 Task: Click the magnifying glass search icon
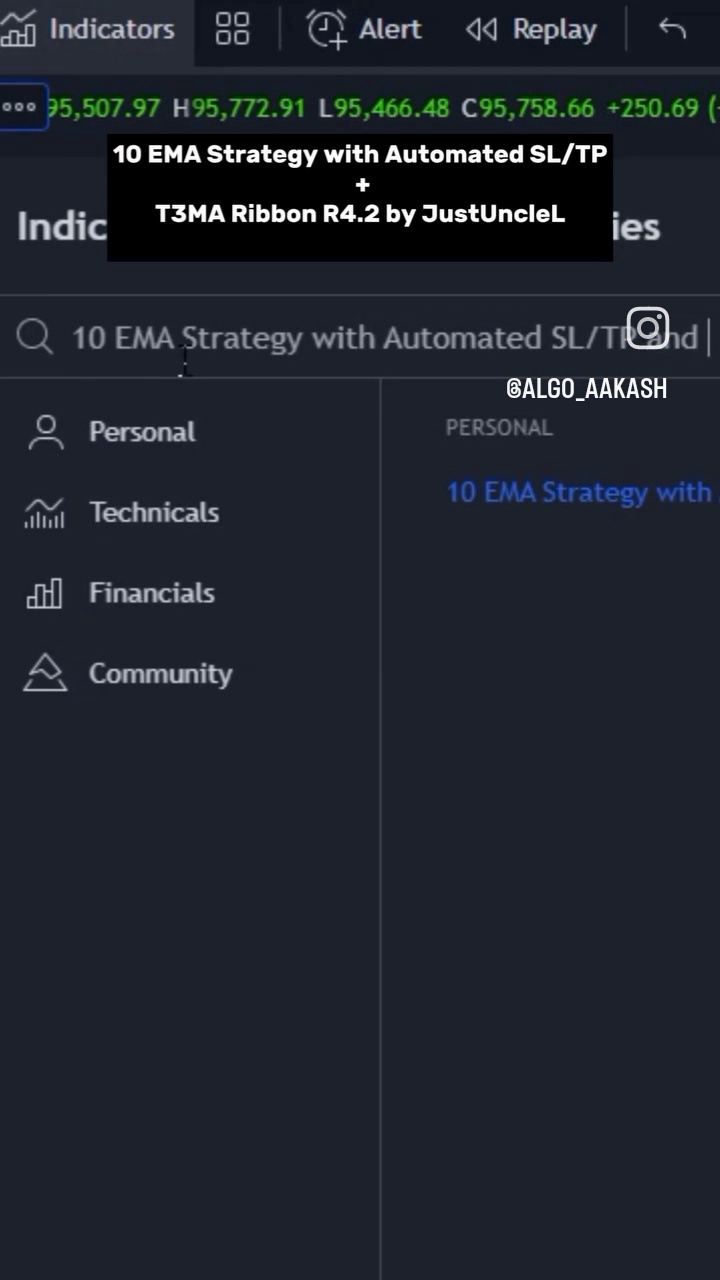click(34, 337)
